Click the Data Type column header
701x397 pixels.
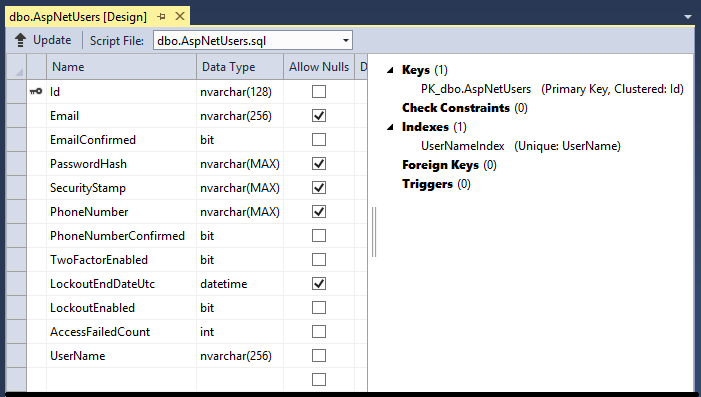click(240, 67)
